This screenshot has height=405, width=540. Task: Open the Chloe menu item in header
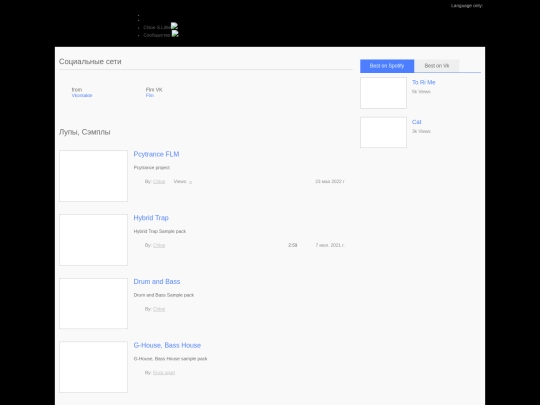tap(157, 27)
